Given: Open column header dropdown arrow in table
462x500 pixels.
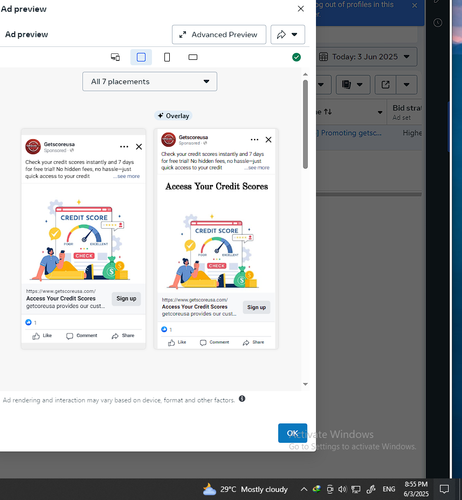Looking at the screenshot, I should [380, 112].
